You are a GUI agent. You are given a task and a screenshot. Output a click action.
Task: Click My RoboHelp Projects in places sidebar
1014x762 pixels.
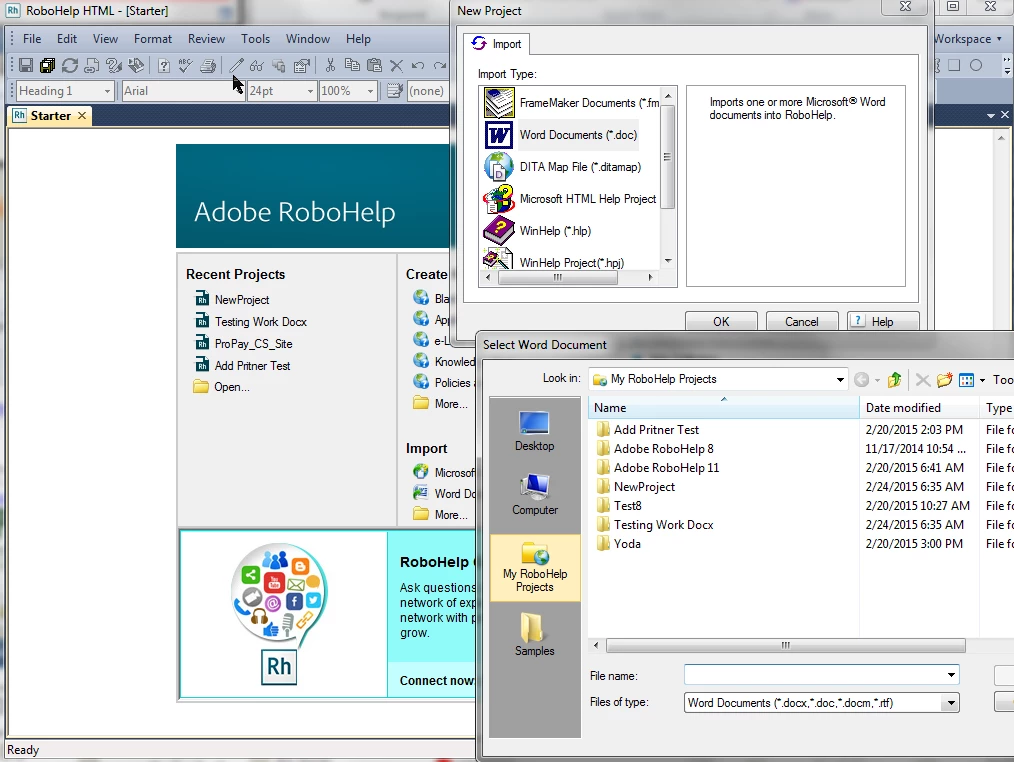click(x=535, y=567)
